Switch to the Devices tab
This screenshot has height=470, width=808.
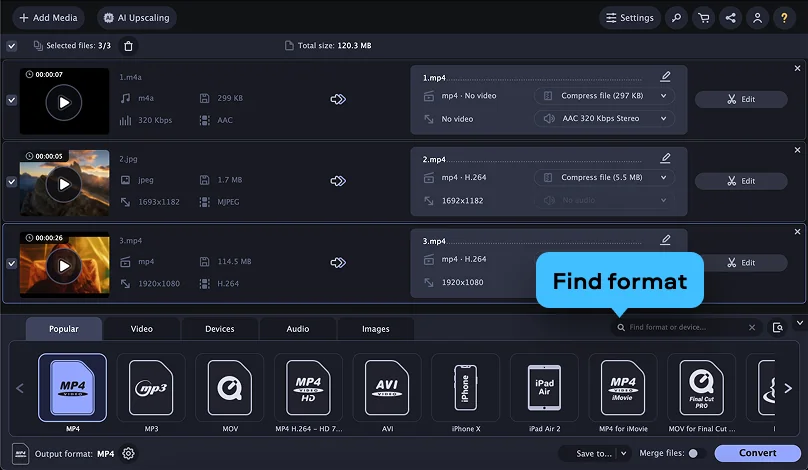tap(220, 329)
